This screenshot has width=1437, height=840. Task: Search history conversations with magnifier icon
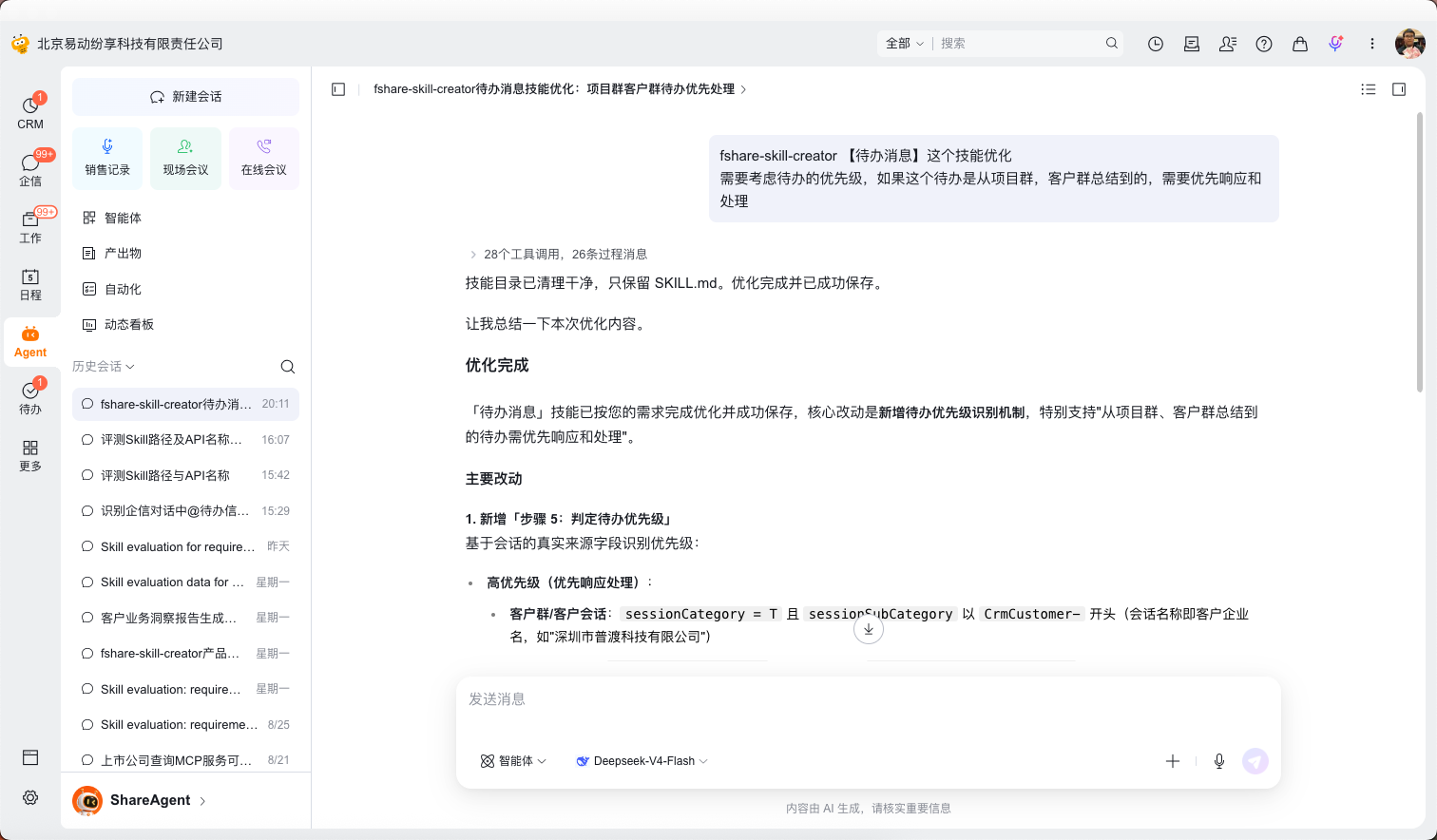(288, 367)
